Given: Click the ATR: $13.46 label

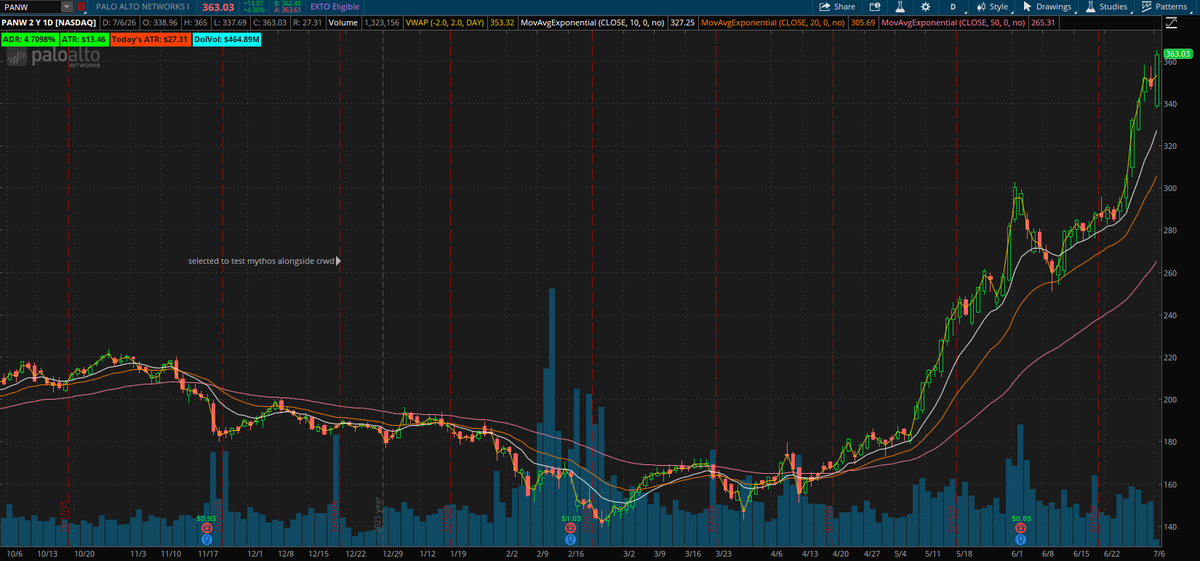Looking at the screenshot, I should tap(82, 39).
